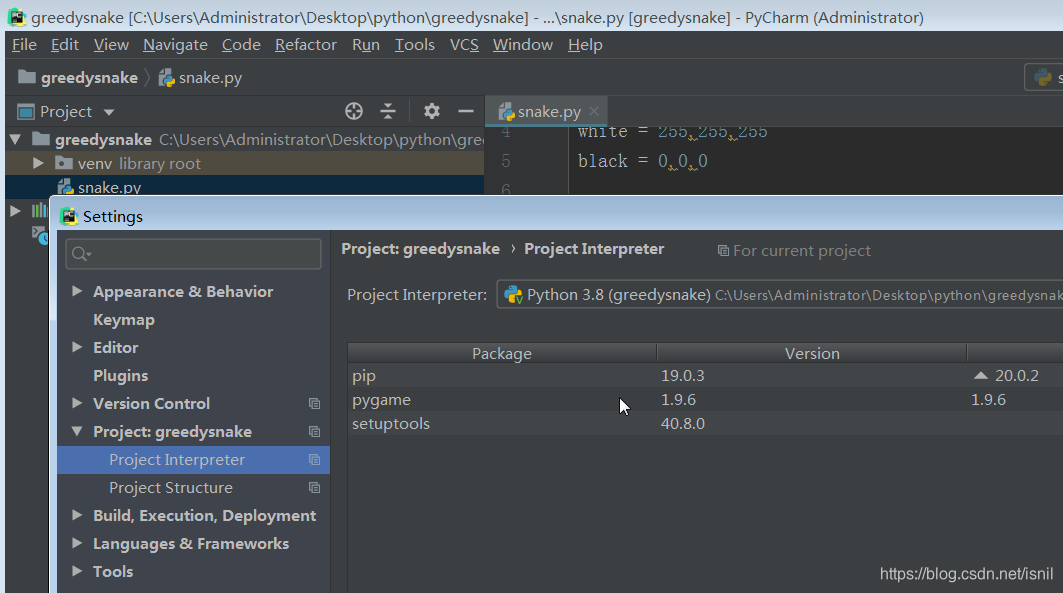Open the VCS menu

coord(464,45)
